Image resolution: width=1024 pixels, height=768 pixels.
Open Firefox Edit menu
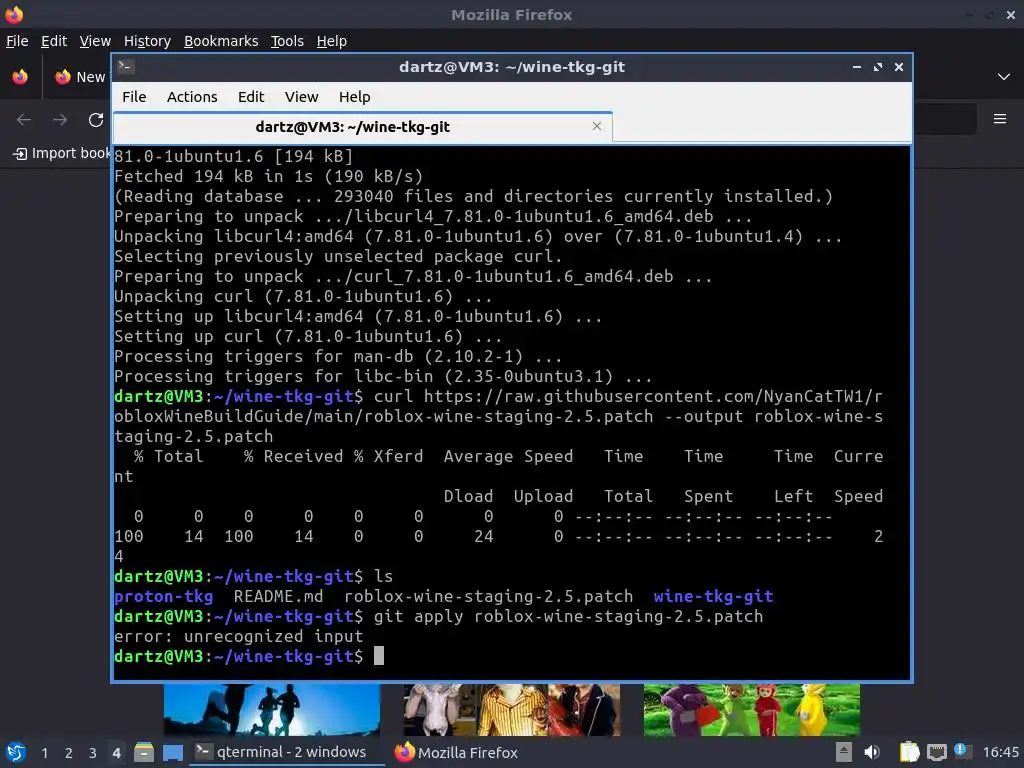tap(54, 41)
